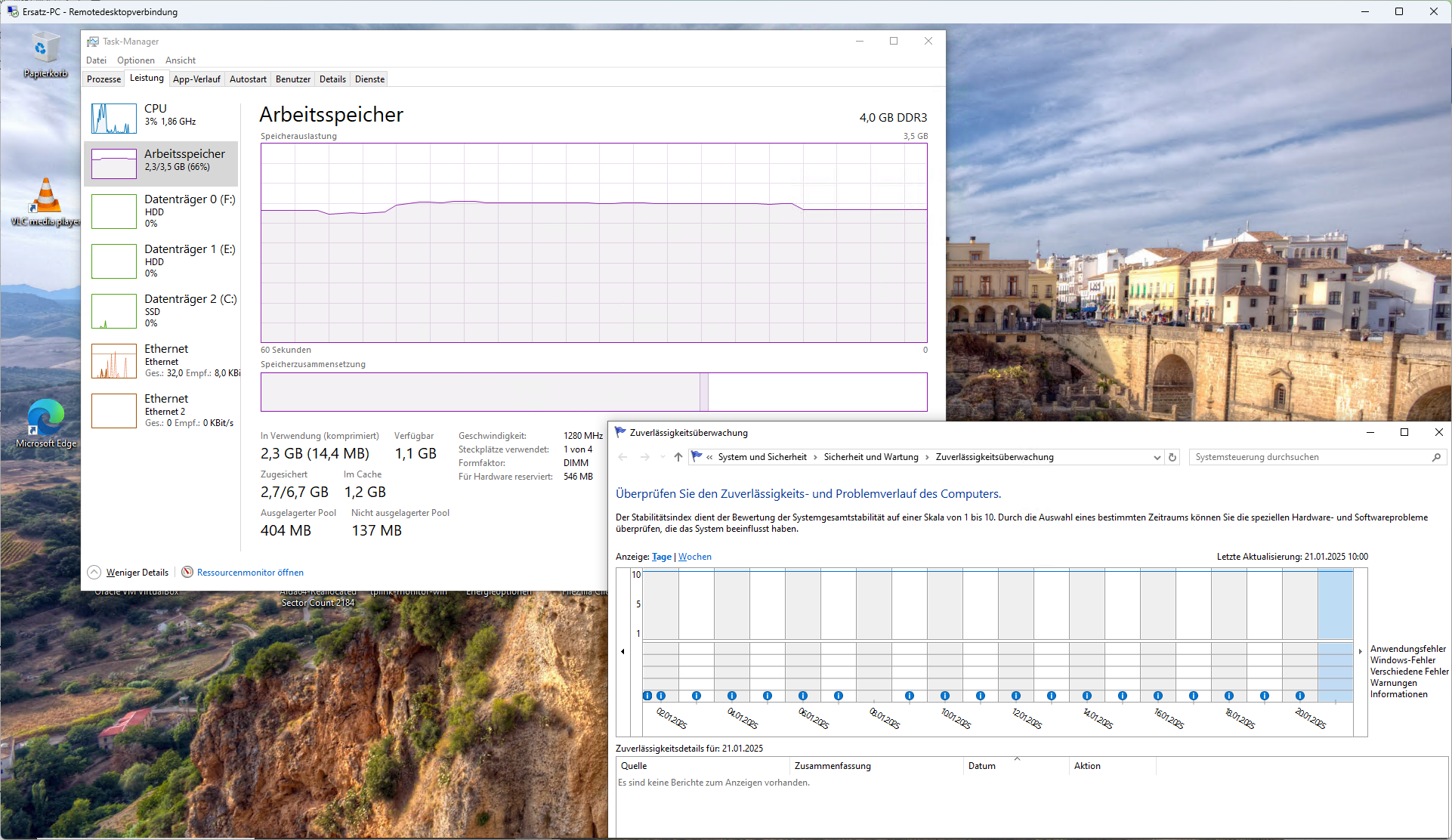The width and height of the screenshot is (1452, 840).
Task: Click the Remotedesktopverbindung title bar icon
Action: pos(12,11)
